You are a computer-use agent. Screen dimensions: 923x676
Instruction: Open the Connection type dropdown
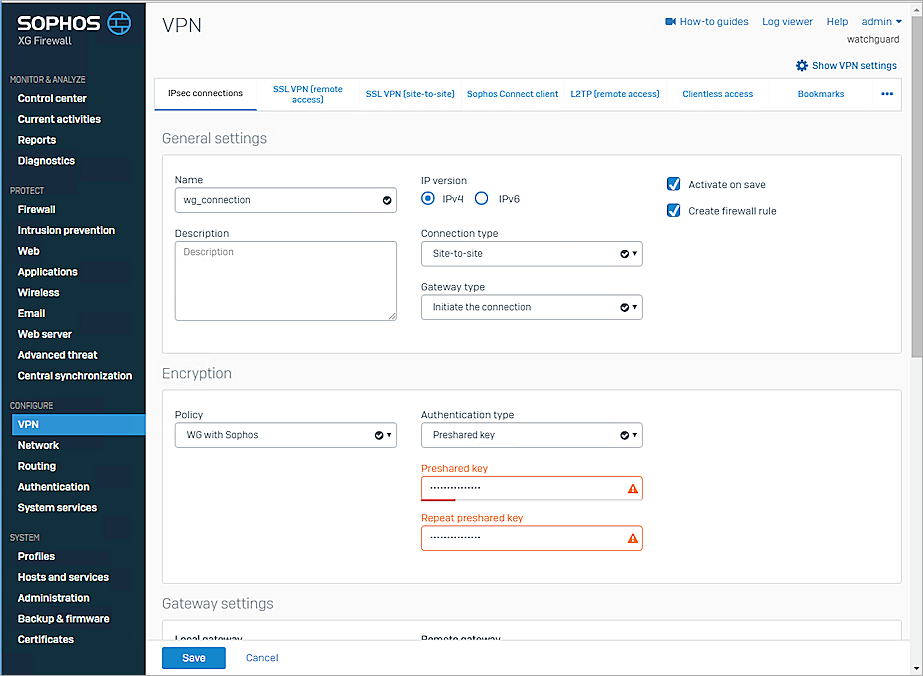tap(531, 254)
